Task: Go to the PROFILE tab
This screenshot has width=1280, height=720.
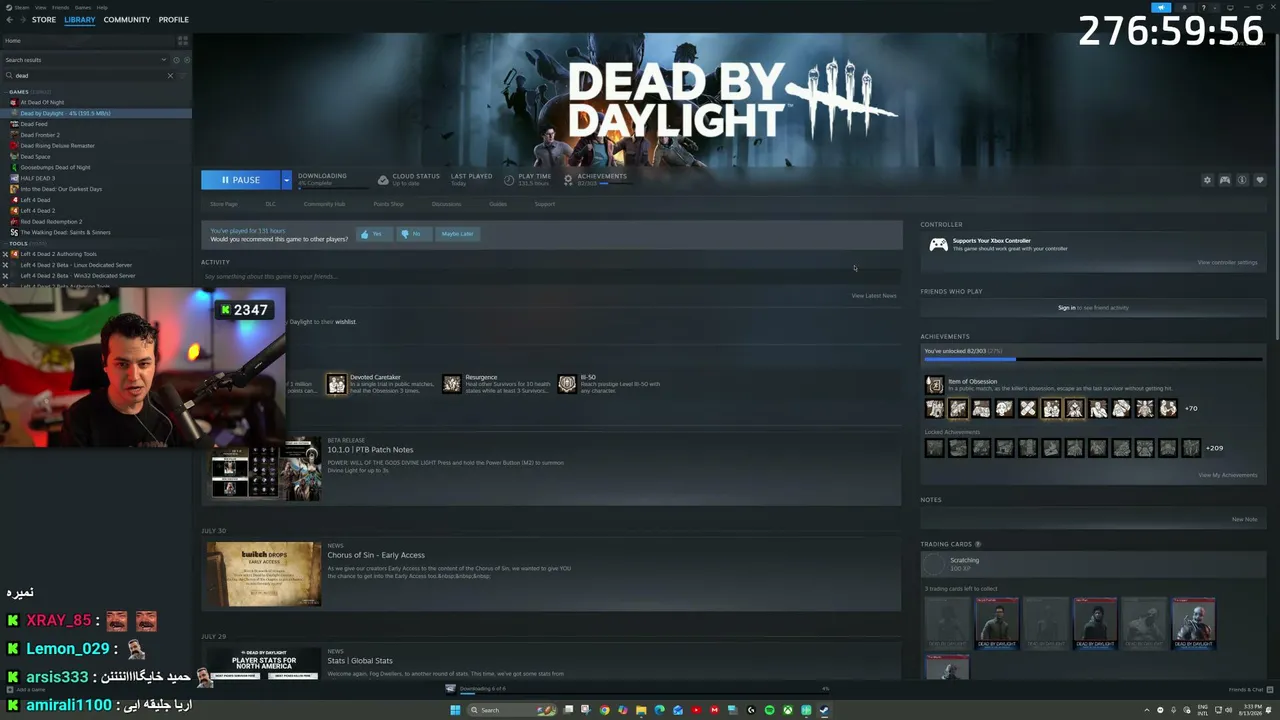Action: (x=173, y=20)
